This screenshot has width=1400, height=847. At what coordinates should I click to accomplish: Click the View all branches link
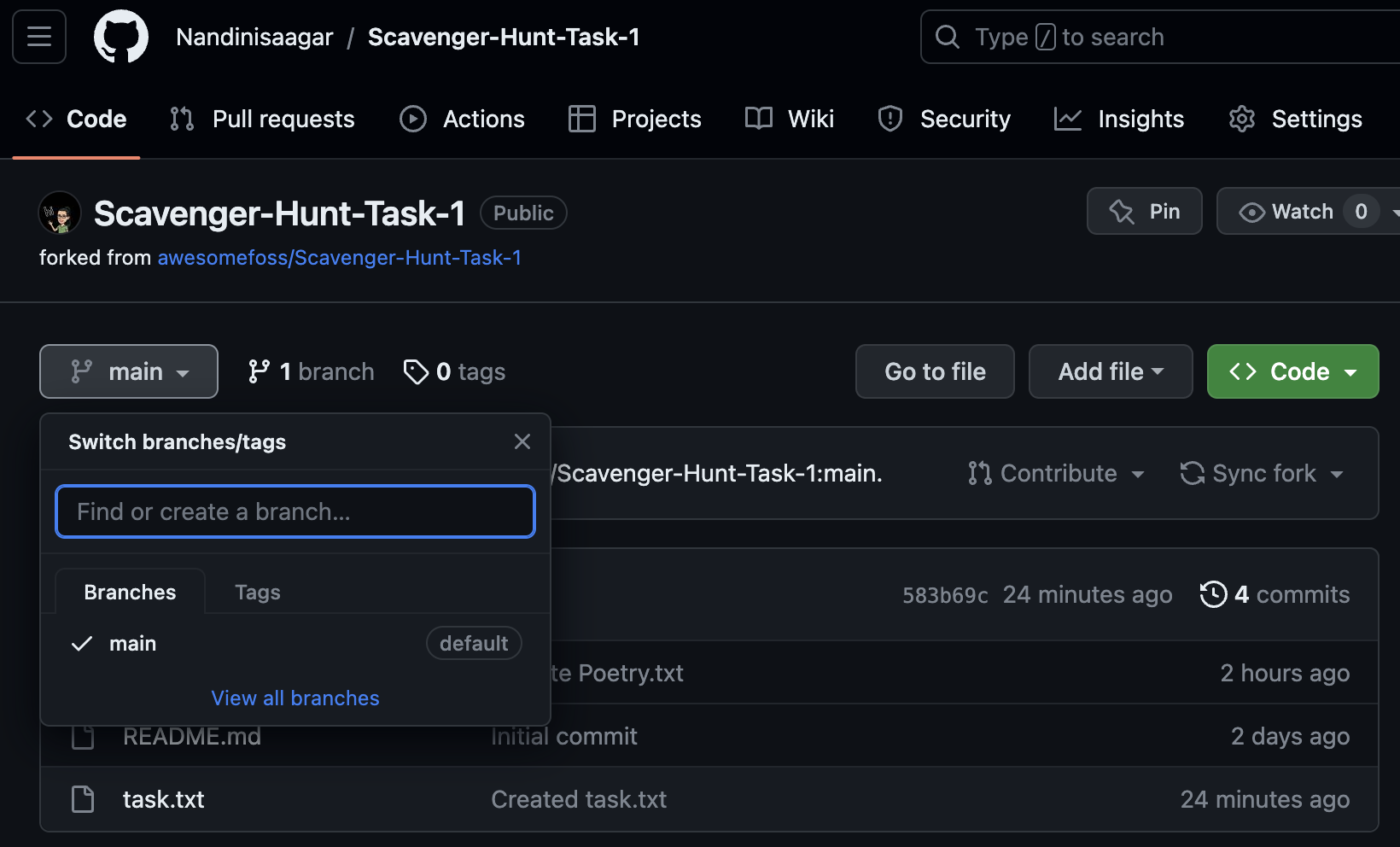pyautogui.click(x=295, y=698)
